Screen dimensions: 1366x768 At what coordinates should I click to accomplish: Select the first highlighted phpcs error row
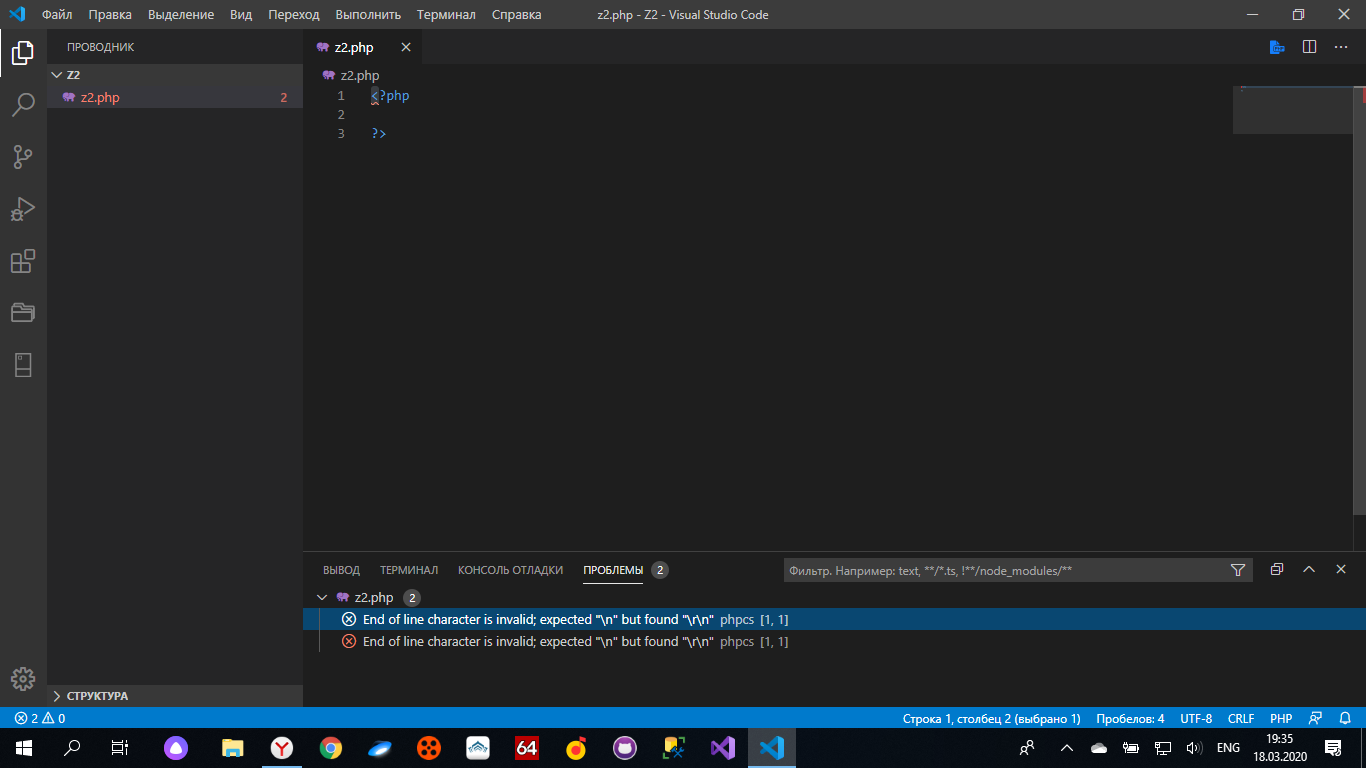tap(834, 619)
